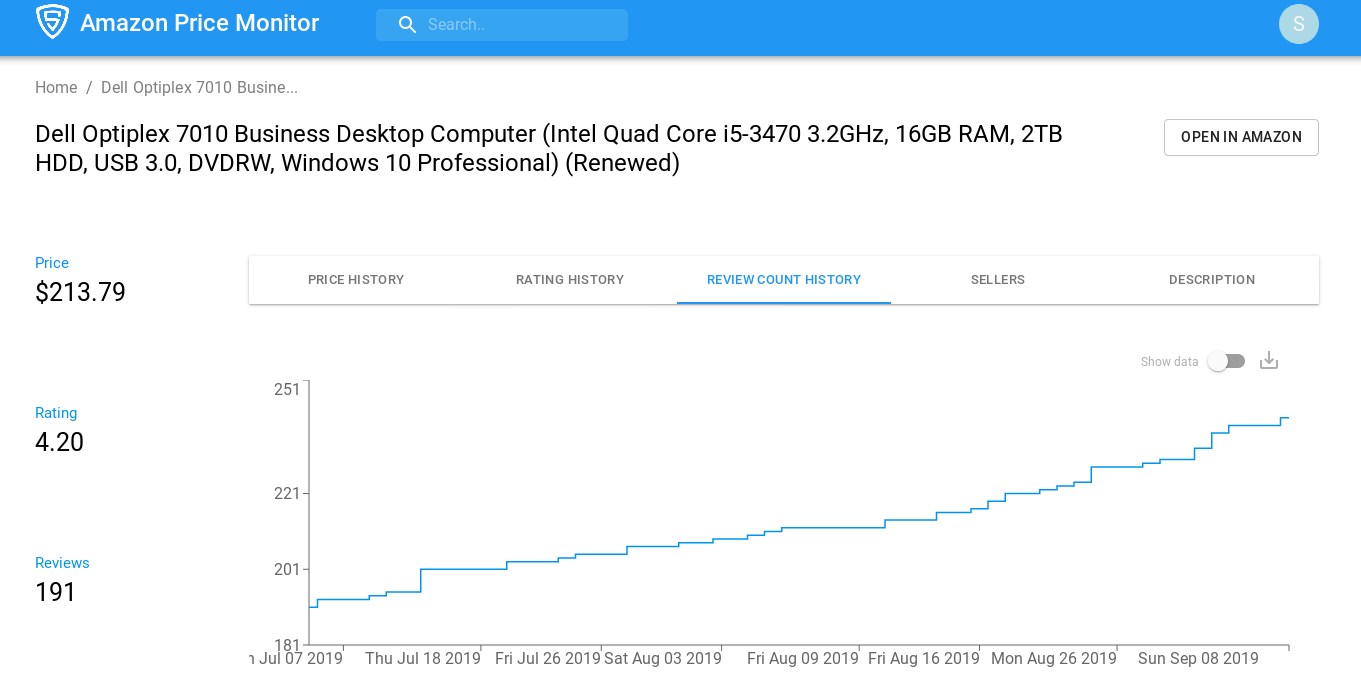Click the Amazon Price Monitor title
This screenshot has height=693, width=1361.
pos(200,23)
